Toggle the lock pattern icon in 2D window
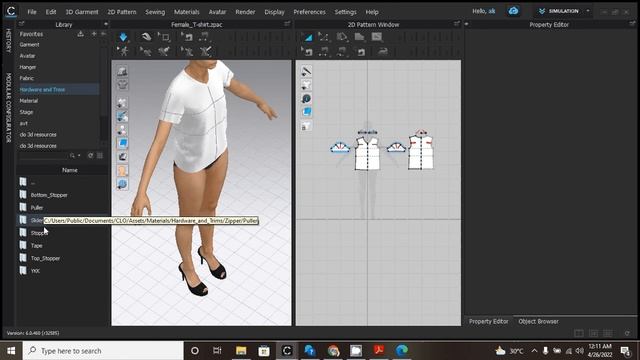 pos(306,126)
